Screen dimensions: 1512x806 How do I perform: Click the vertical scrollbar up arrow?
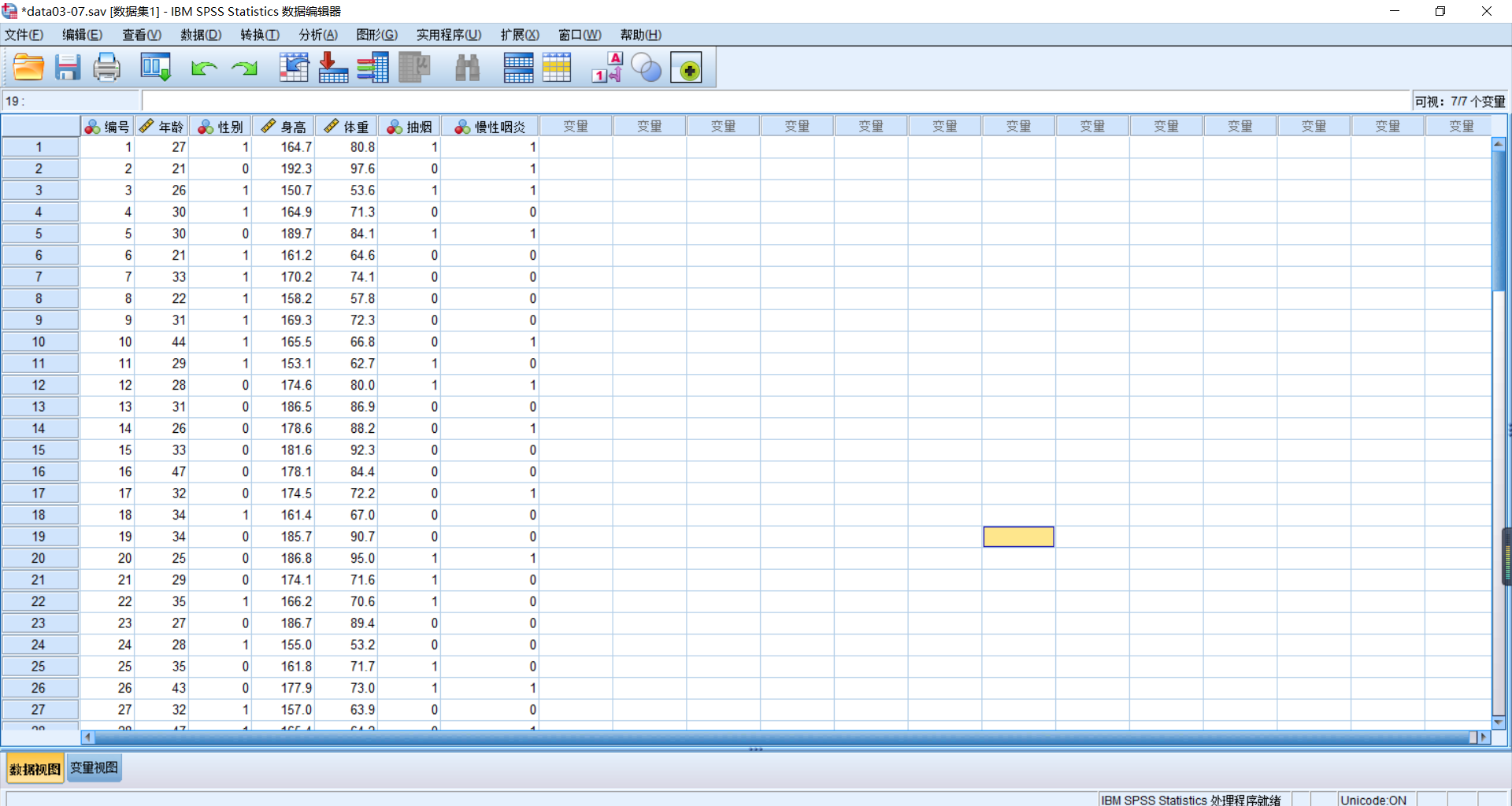tap(1499, 144)
